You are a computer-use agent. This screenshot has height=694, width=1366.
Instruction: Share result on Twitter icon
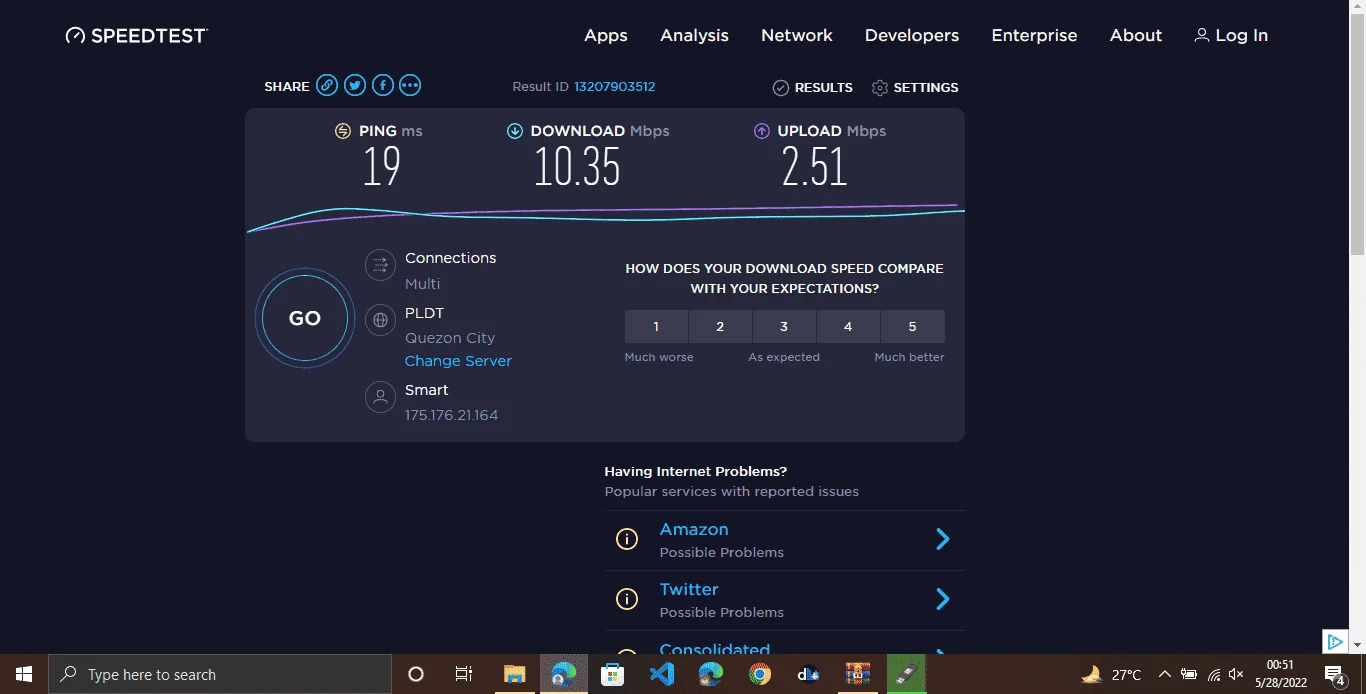point(355,86)
